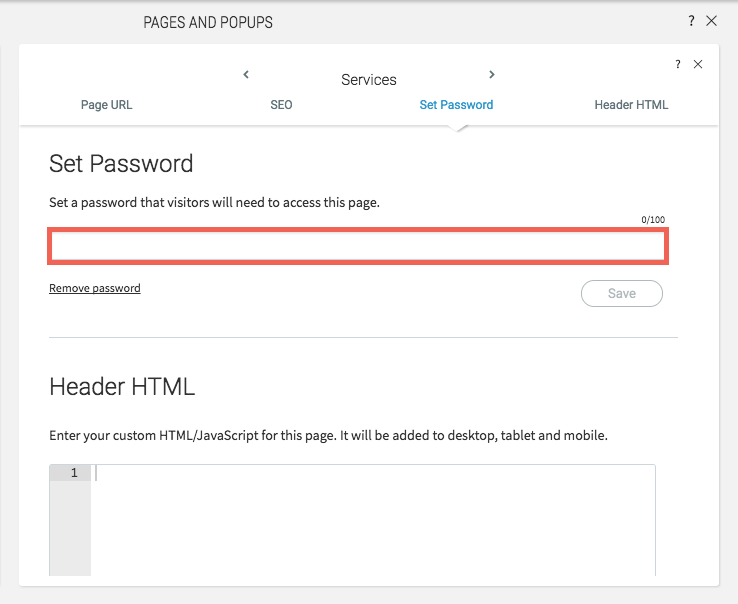Click the Set Password section heading

tap(121, 164)
